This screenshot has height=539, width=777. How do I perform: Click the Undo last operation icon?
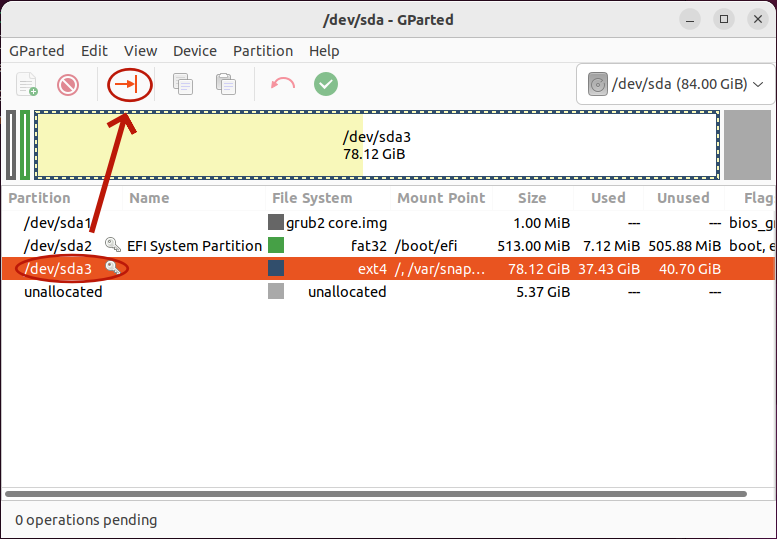tap(283, 84)
